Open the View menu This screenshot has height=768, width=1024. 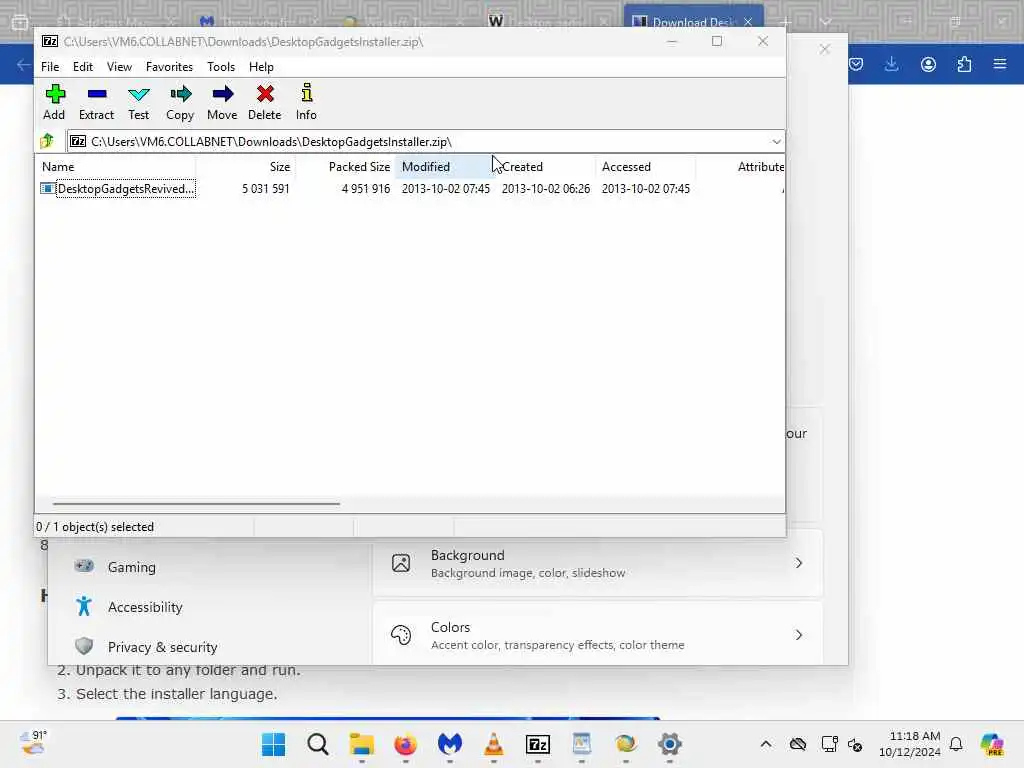120,67
